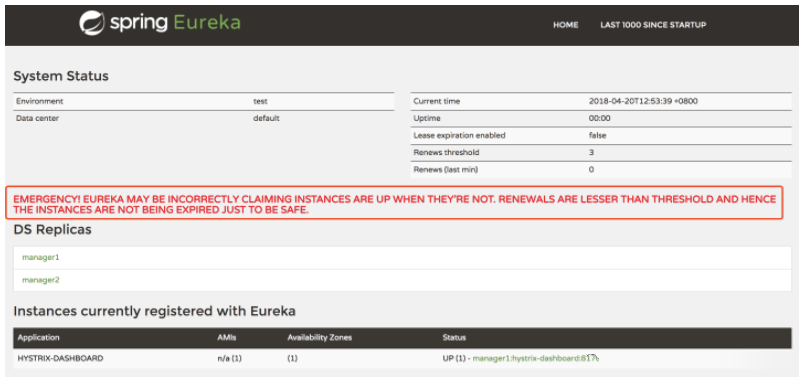Image resolution: width=810 pixels, height=385 pixels.
Task: Select the renews threshold value 3
Action: (591, 152)
